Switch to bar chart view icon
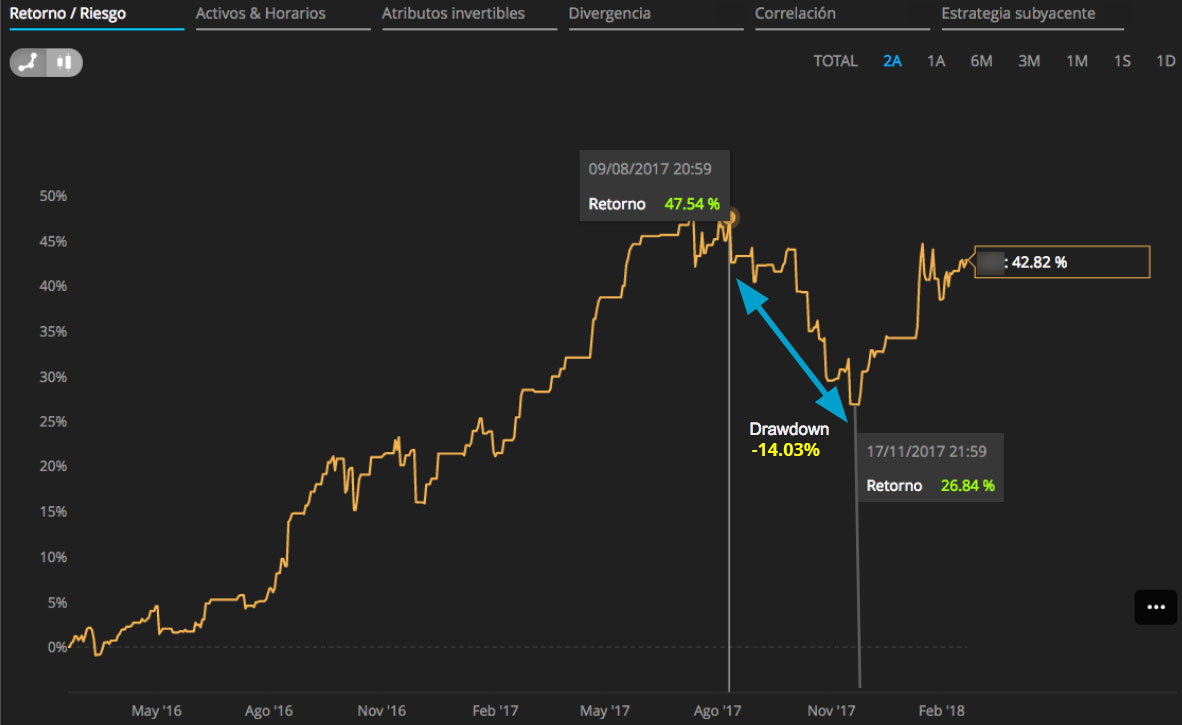The height and width of the screenshot is (725, 1182). click(65, 63)
